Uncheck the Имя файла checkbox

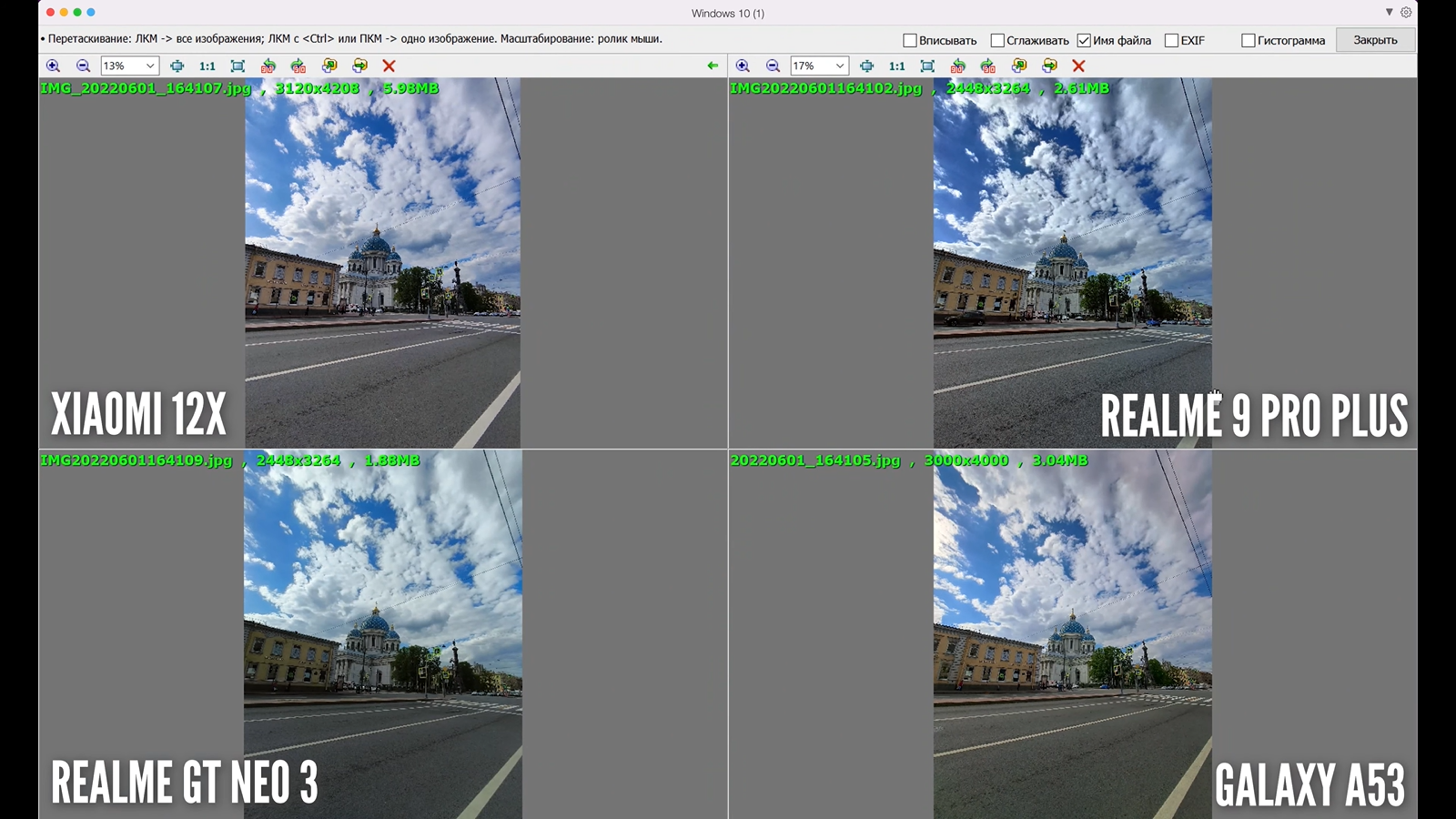pos(1084,40)
